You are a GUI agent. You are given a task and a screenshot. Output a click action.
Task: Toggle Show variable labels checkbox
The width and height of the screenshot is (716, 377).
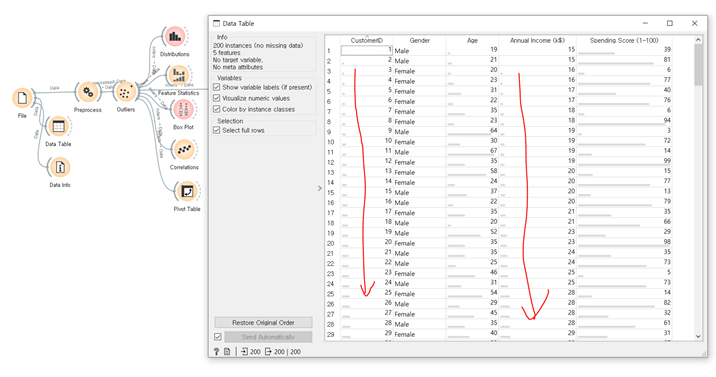(217, 87)
